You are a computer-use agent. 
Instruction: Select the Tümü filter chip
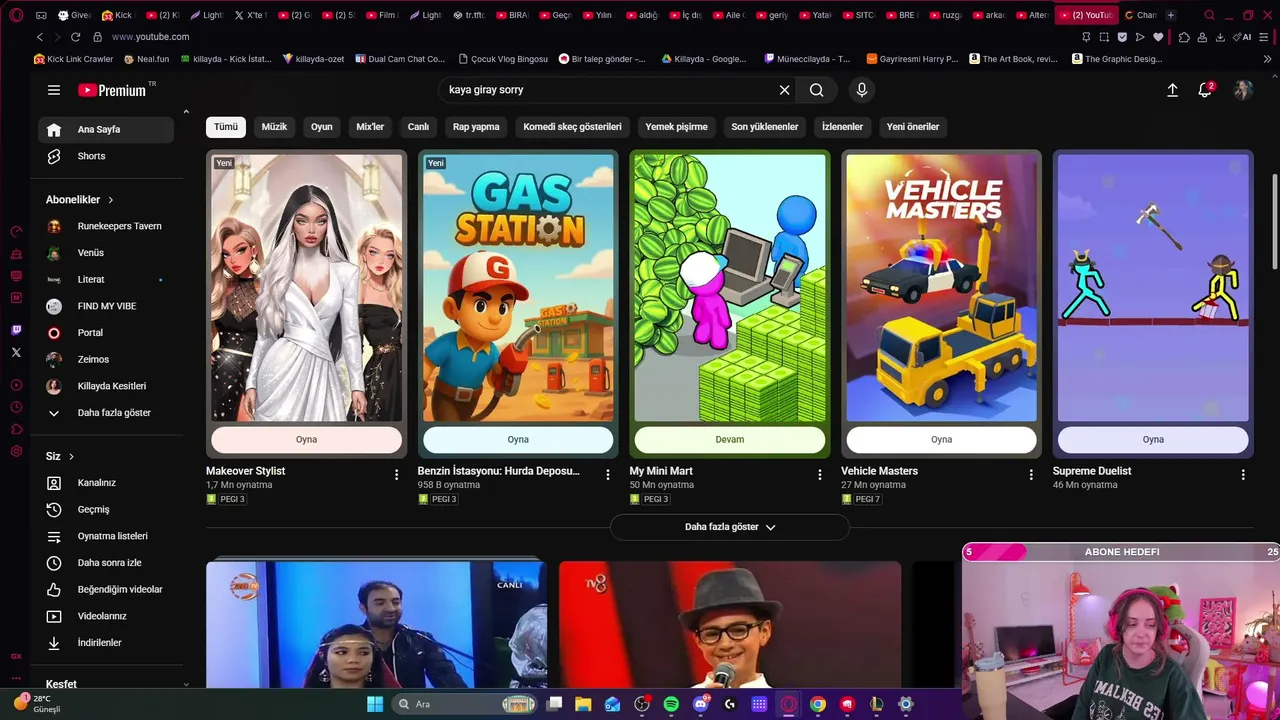[226, 127]
